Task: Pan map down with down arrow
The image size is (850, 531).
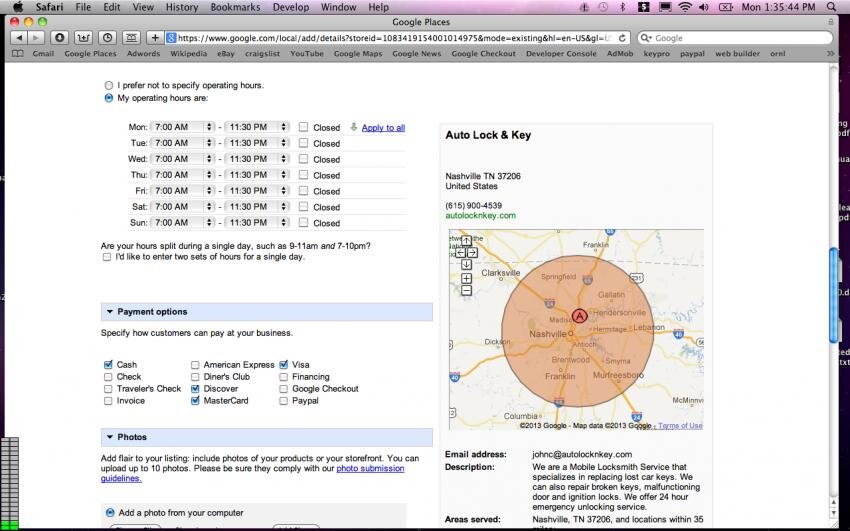Action: coord(466,264)
